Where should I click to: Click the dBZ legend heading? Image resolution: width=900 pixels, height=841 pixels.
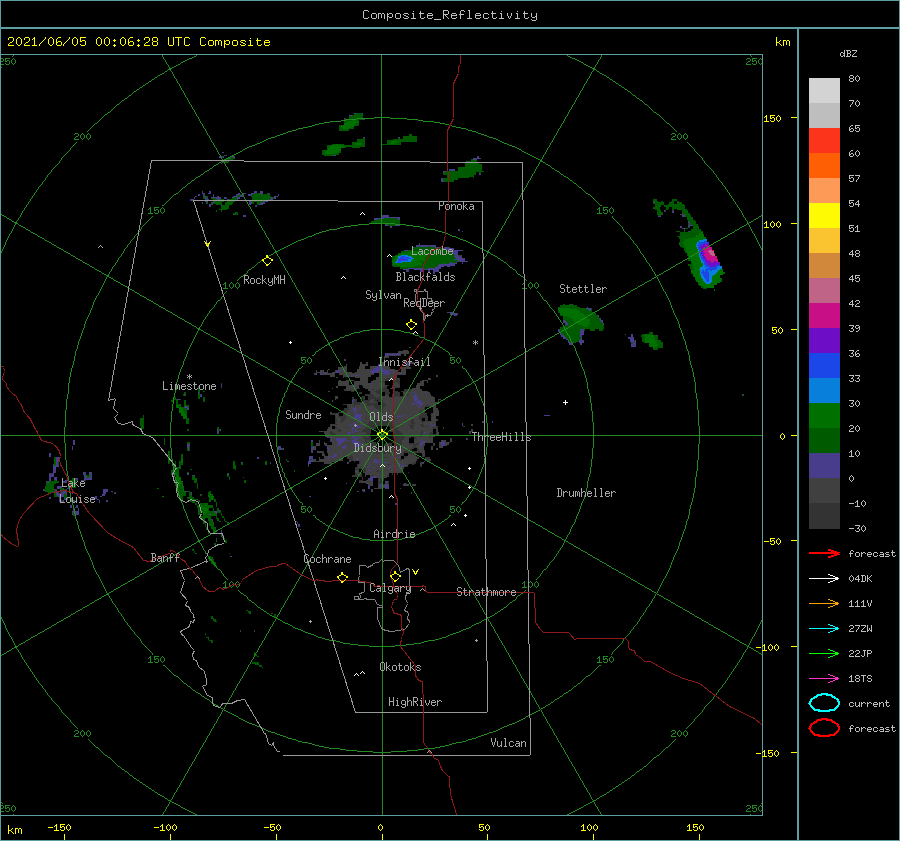(x=848, y=53)
